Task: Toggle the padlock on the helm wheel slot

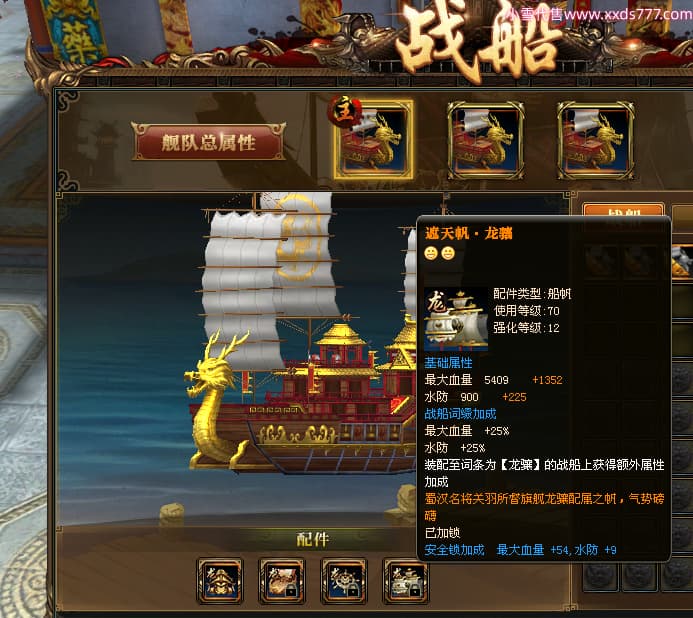Action: (x=353, y=591)
